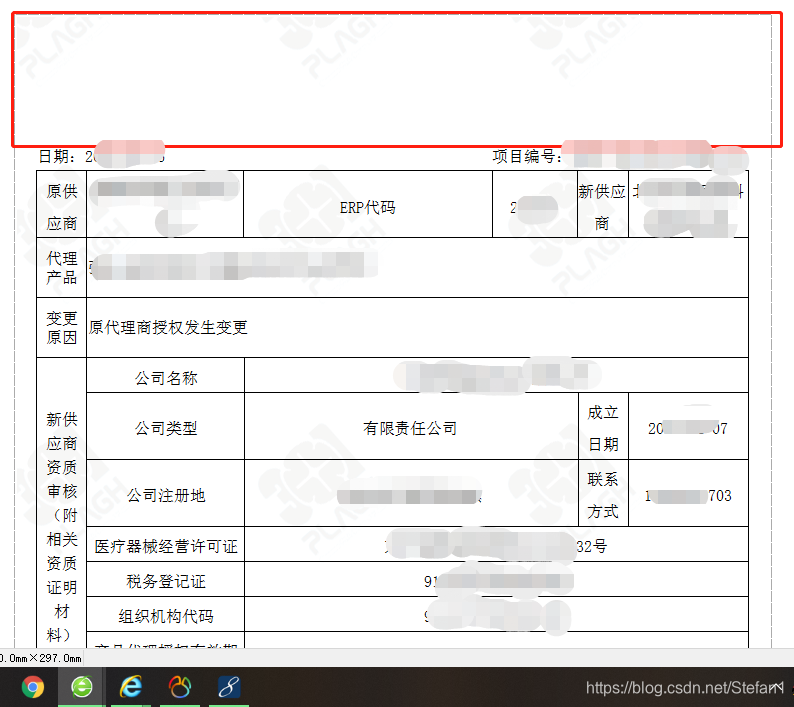Open the Navicat taskbar icon
Image resolution: width=794 pixels, height=707 pixels.
coord(180,687)
